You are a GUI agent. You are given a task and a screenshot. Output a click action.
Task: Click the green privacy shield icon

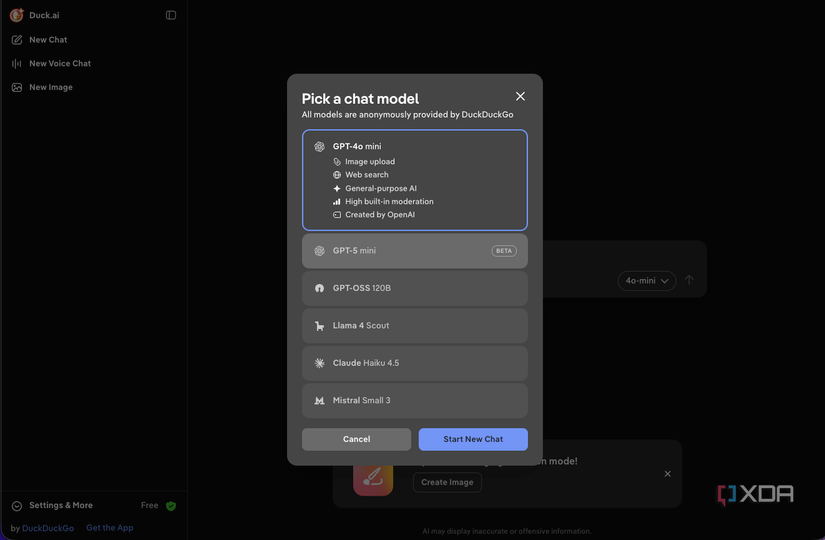pyautogui.click(x=171, y=506)
